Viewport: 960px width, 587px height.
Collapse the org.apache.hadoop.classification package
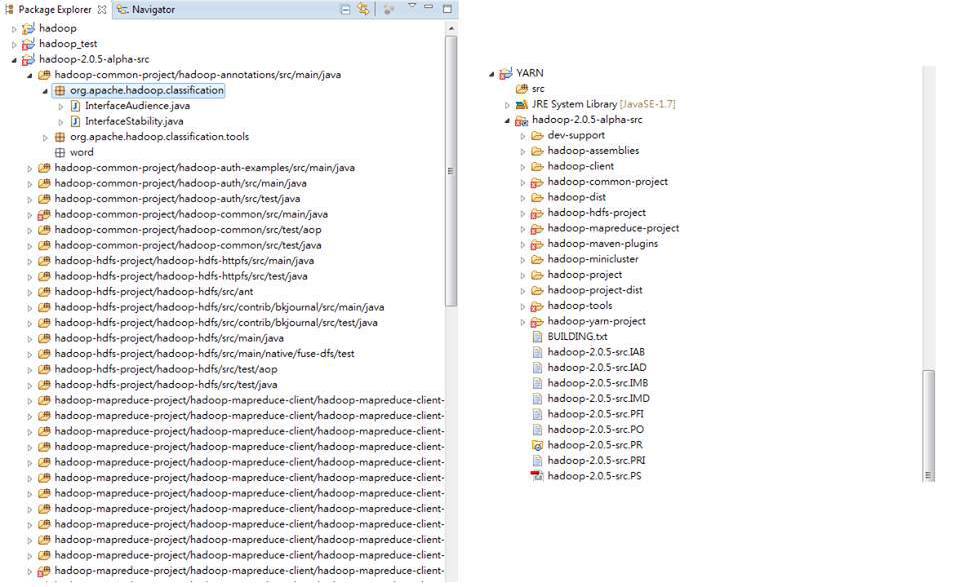click(x=45, y=91)
